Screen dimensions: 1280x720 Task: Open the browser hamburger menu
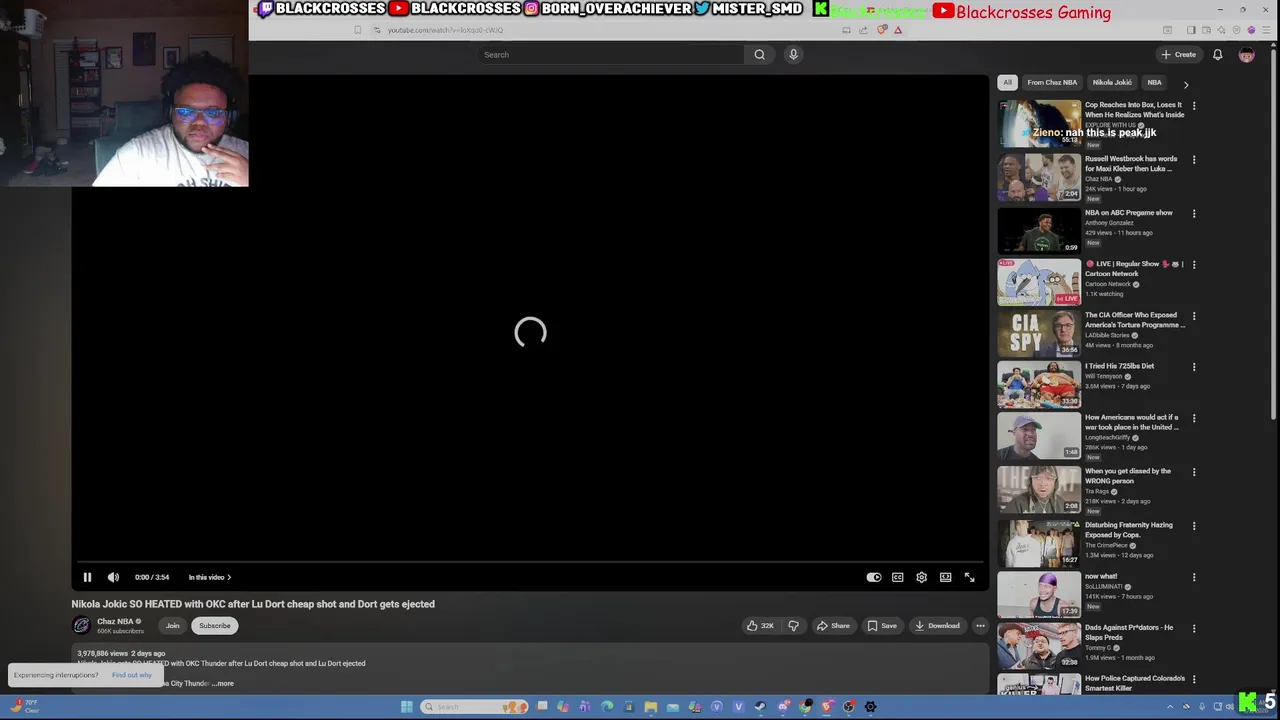pyautogui.click(x=1266, y=30)
